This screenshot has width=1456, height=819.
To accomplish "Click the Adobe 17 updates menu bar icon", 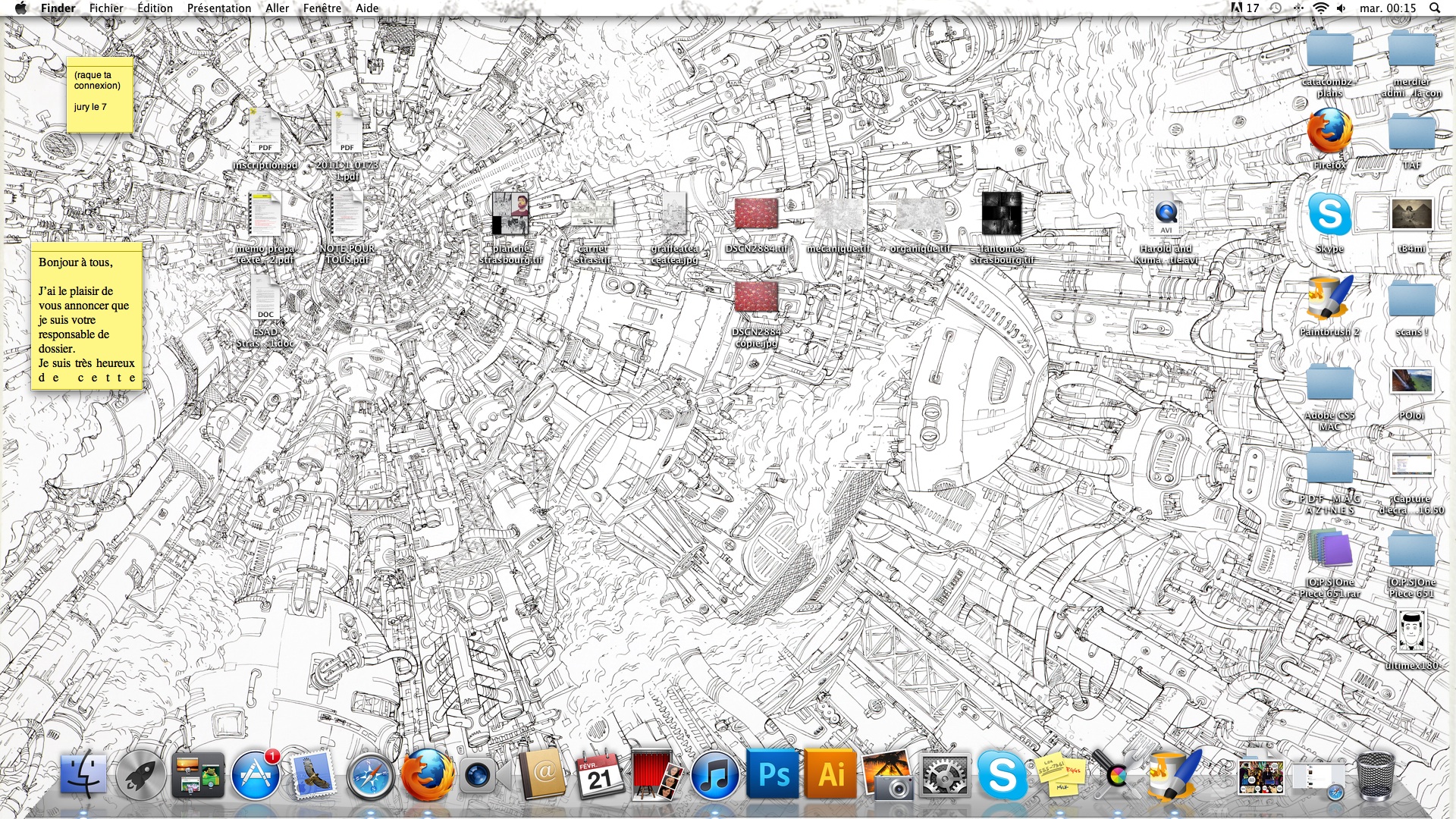I will point(1244,8).
